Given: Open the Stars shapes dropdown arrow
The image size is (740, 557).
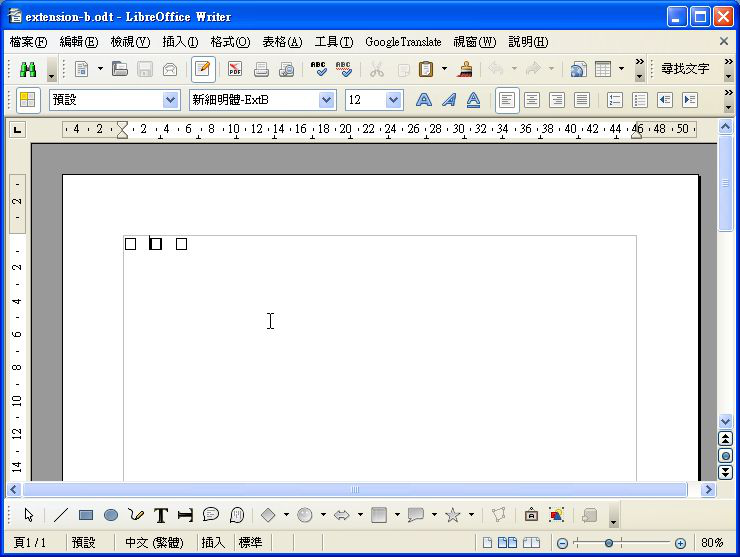Looking at the screenshot, I should pyautogui.click(x=471, y=515).
